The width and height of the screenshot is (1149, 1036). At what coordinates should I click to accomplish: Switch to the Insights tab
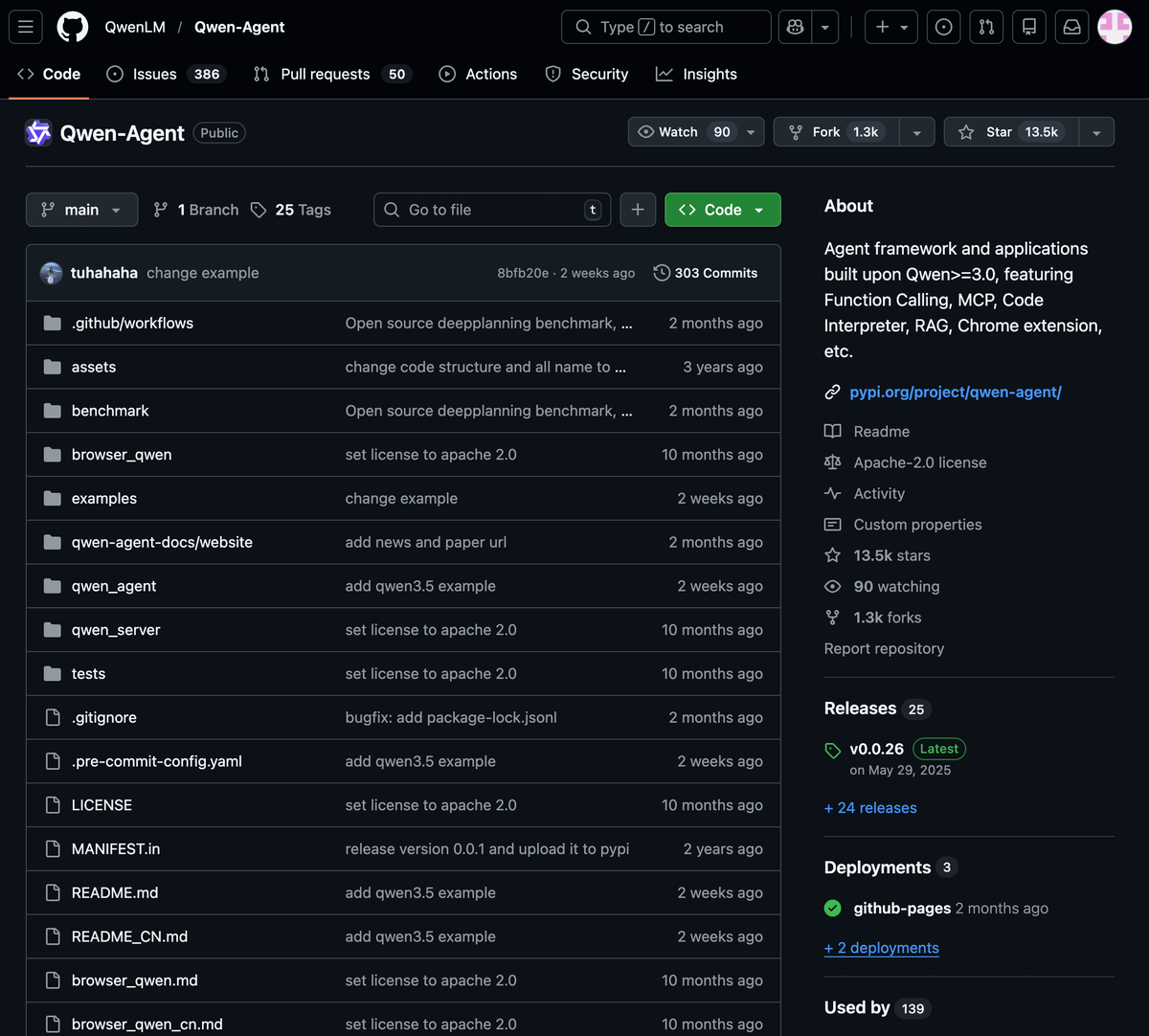click(696, 74)
